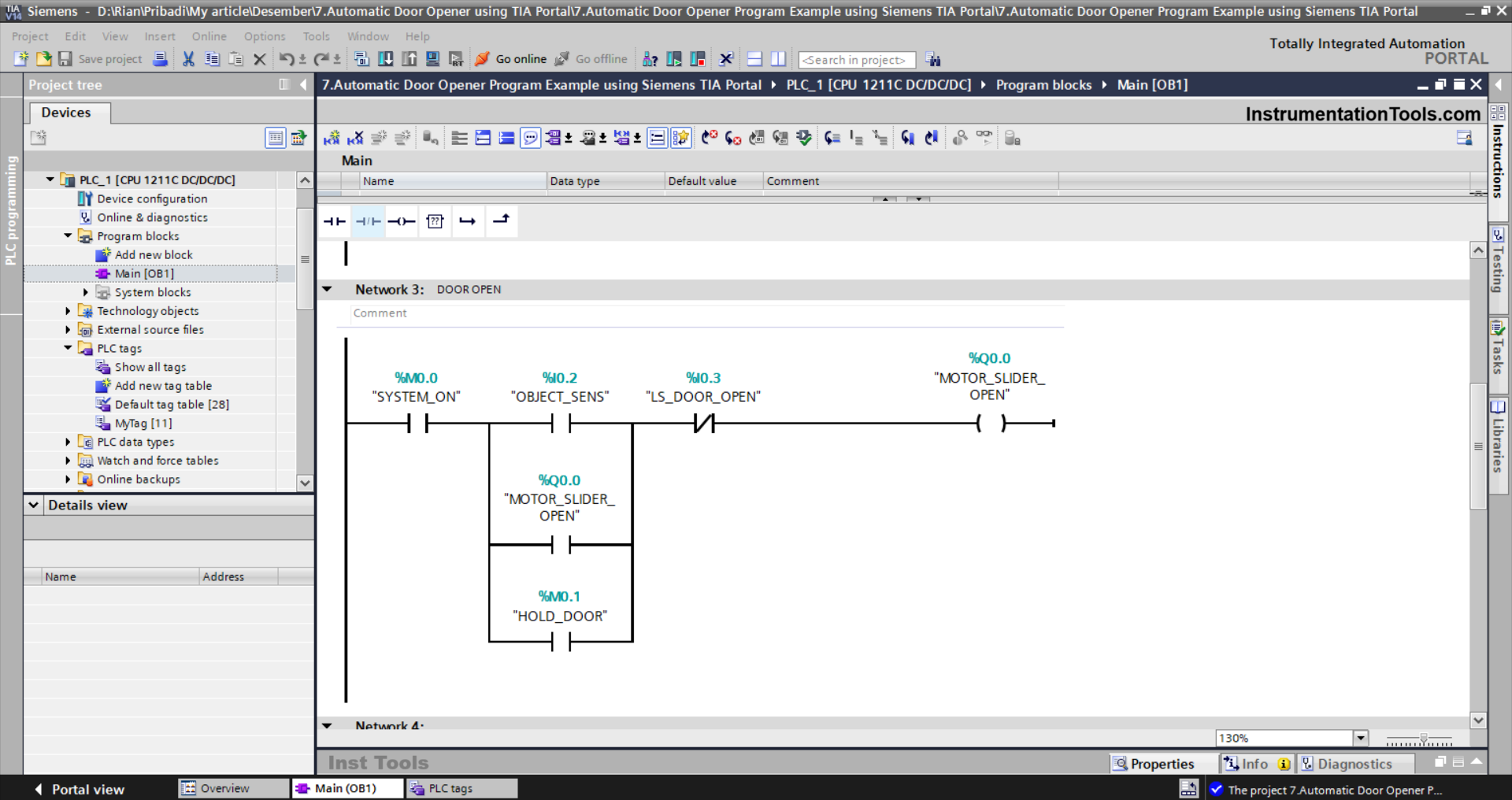
Task: Insert close branch from favorites
Action: 502,220
